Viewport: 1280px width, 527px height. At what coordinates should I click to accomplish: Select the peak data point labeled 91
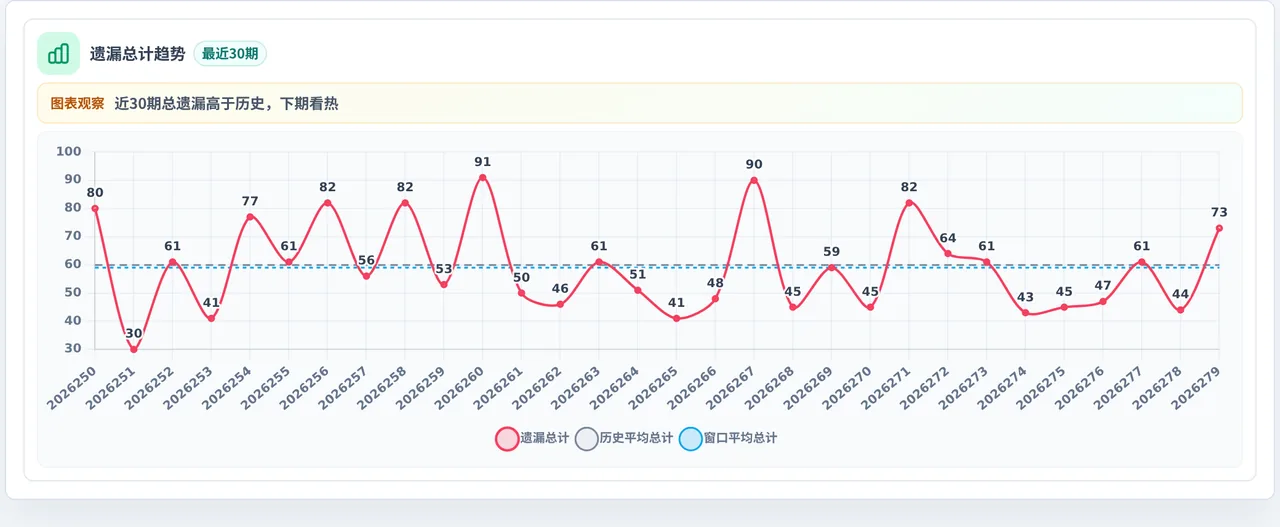coord(482,177)
